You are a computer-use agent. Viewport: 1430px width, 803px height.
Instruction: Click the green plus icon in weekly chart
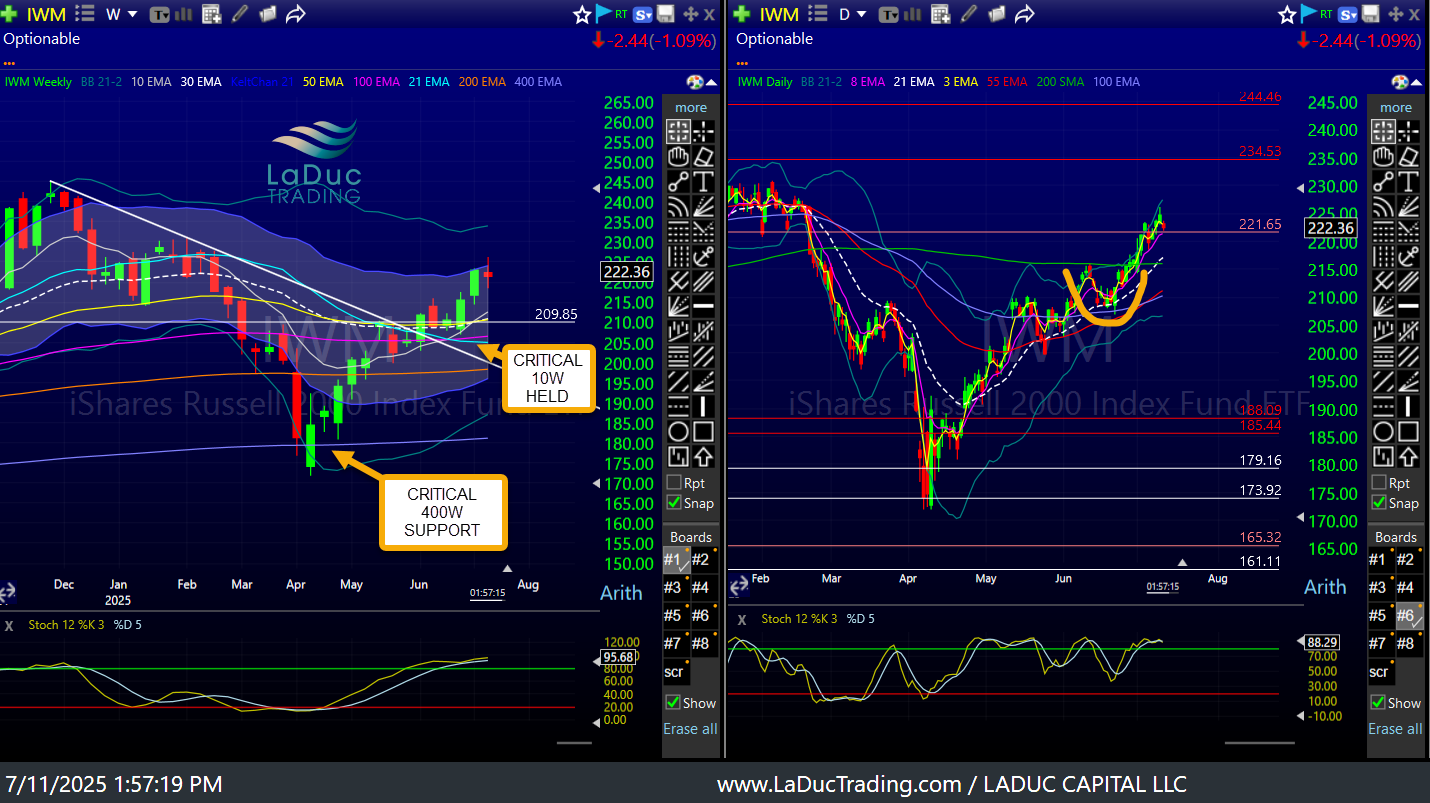[10, 14]
